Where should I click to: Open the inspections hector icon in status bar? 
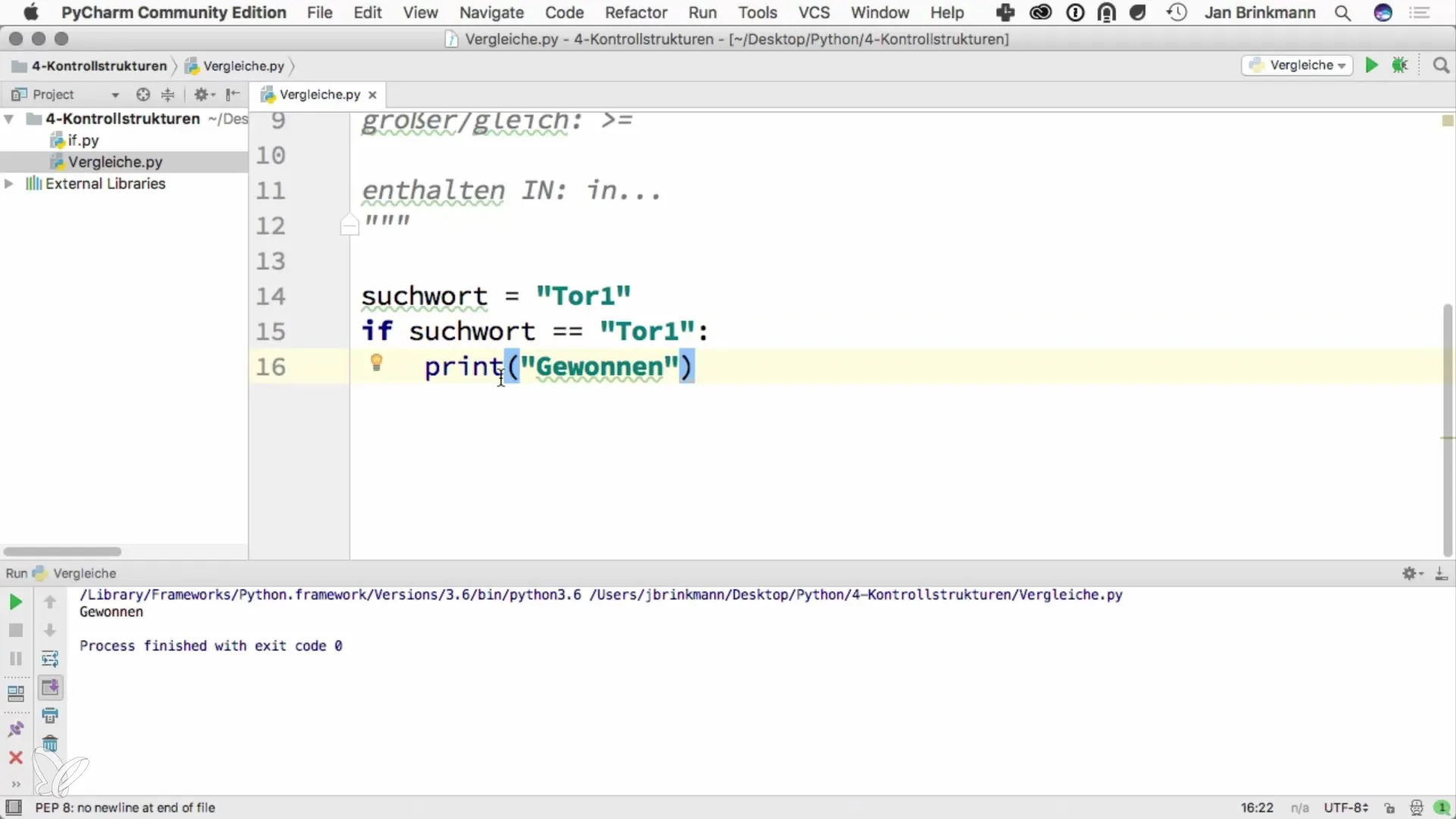(1416, 808)
